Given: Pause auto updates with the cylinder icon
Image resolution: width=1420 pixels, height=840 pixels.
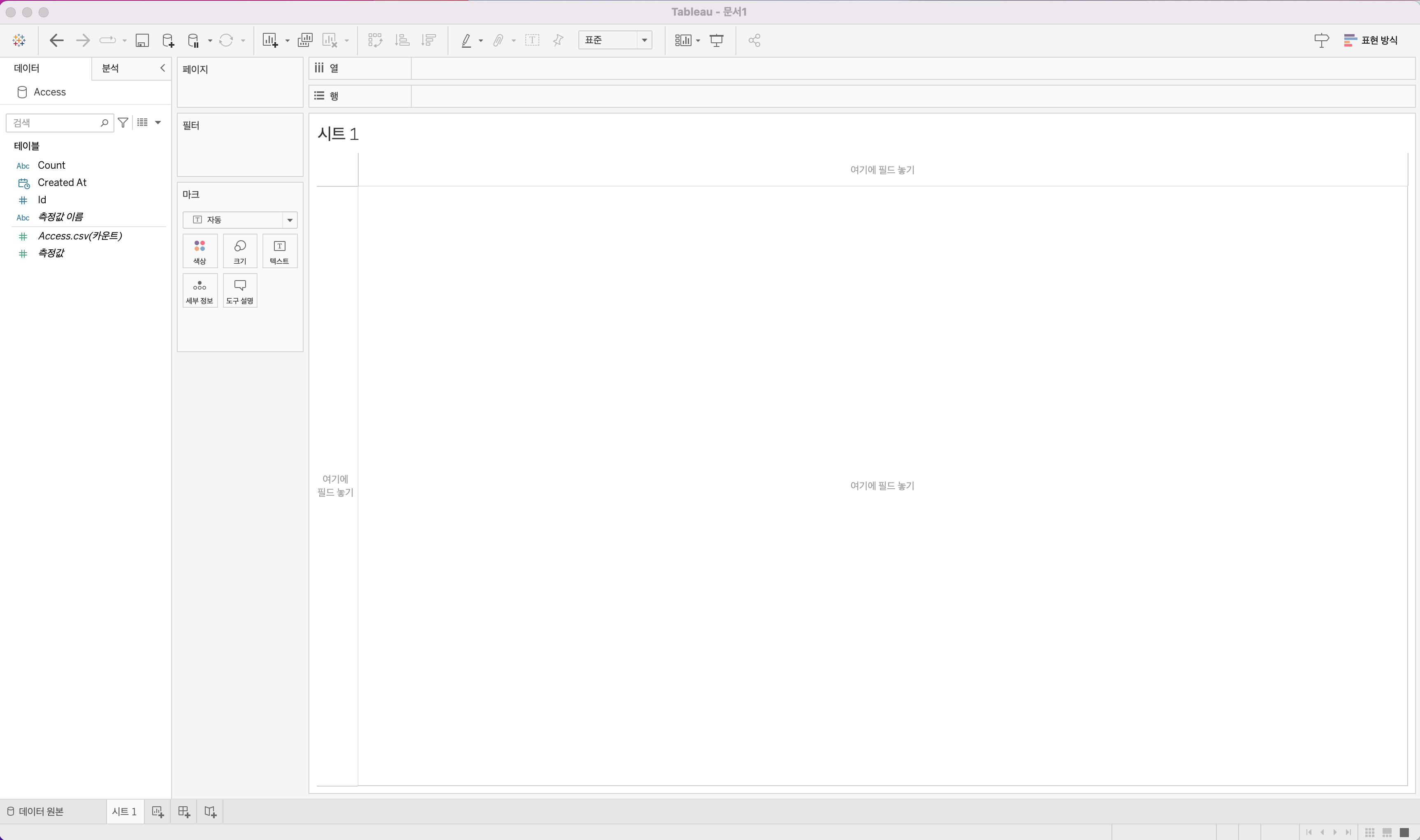Looking at the screenshot, I should pyautogui.click(x=194, y=40).
